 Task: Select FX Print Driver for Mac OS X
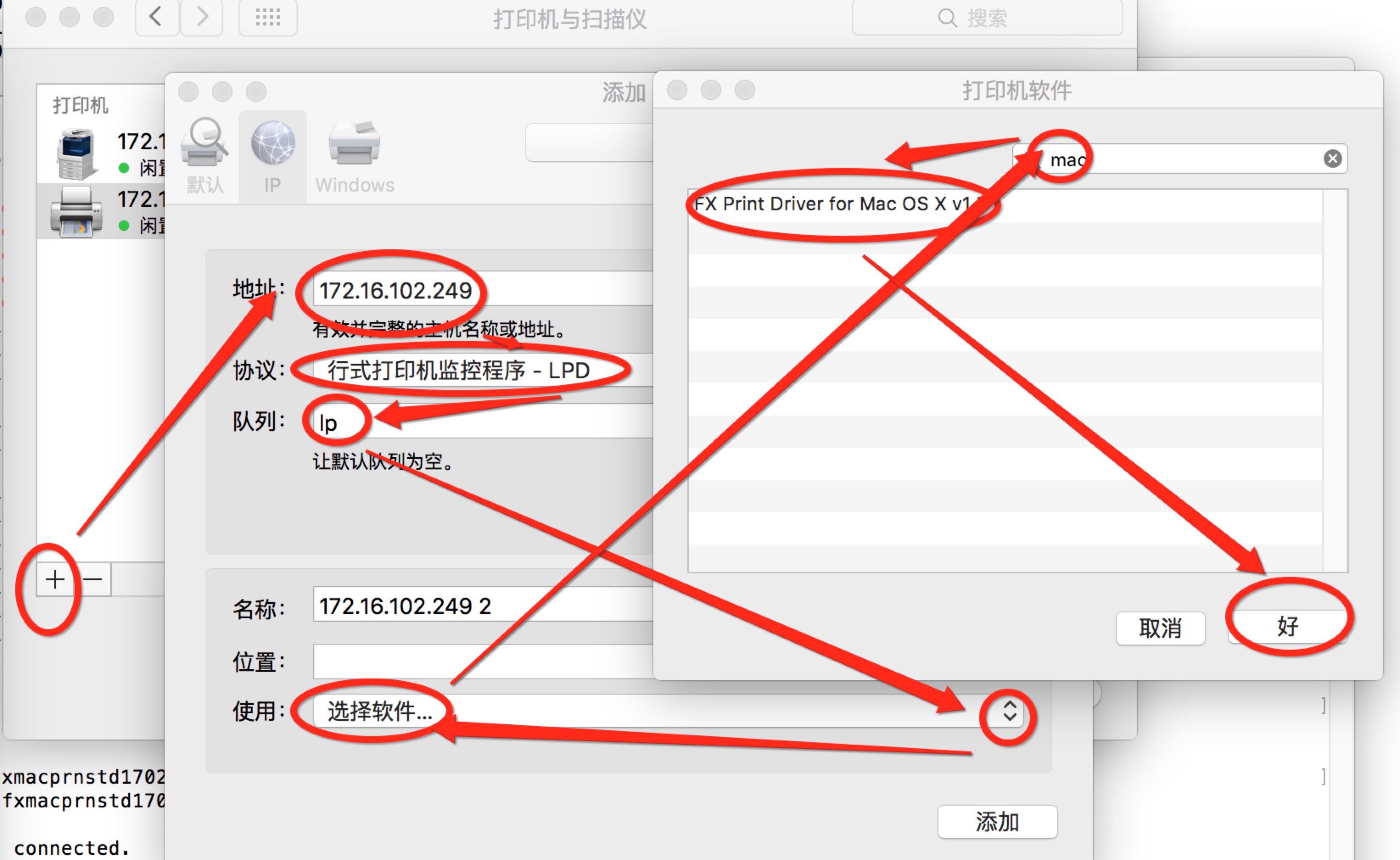[839, 204]
